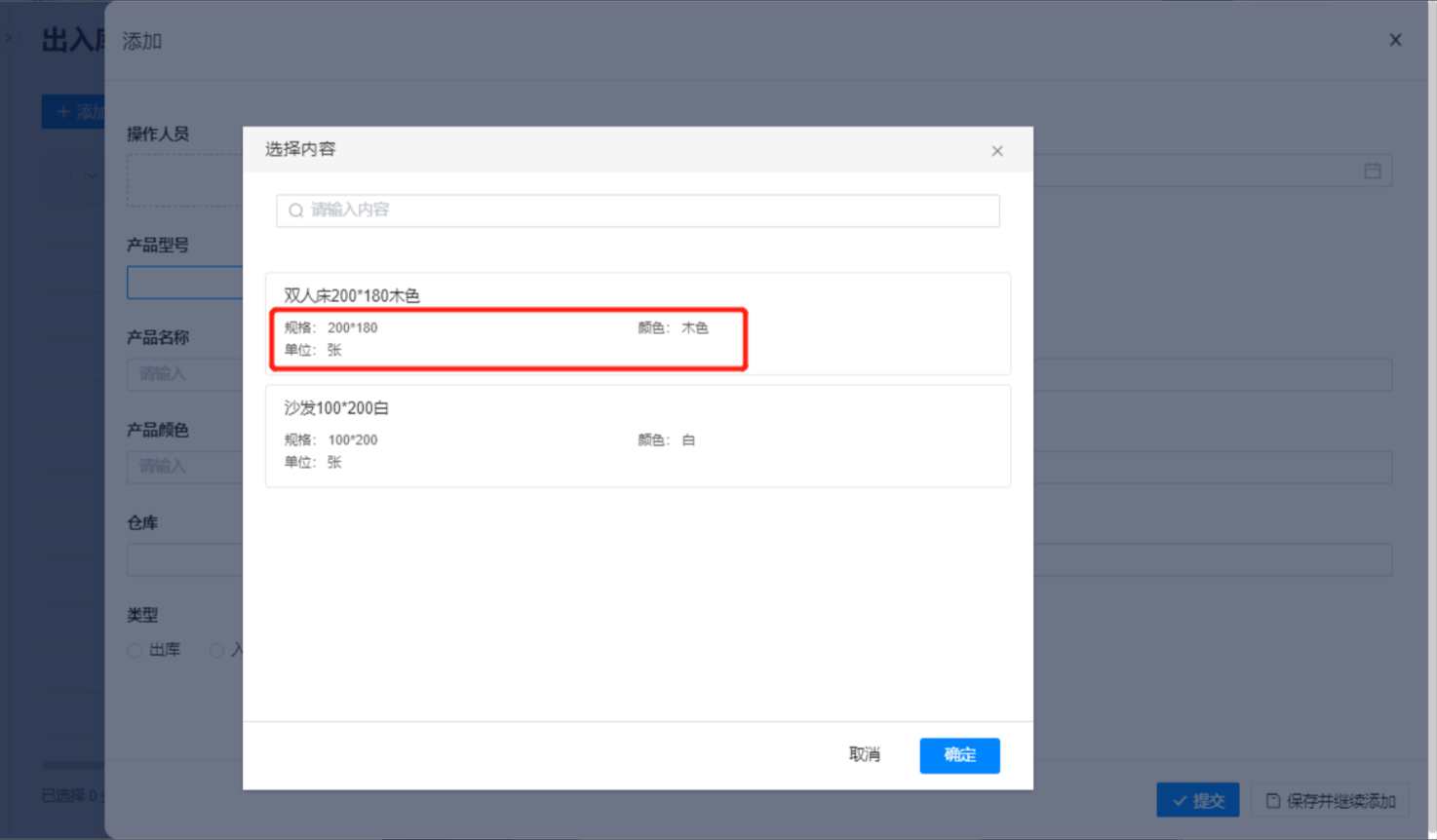Expand the table header checkbox dropdown arrow
This screenshot has width=1437, height=840.
coord(92,176)
